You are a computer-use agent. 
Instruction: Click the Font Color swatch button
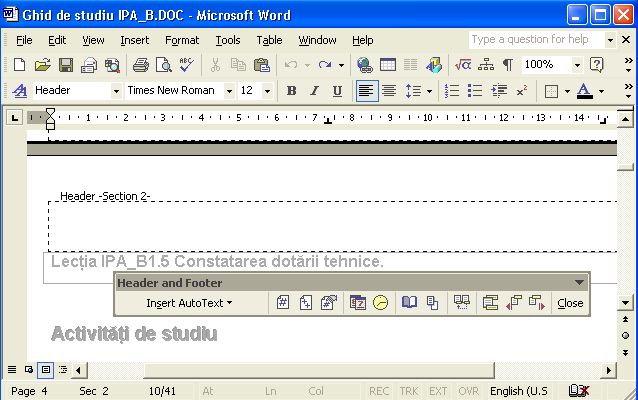[584, 91]
